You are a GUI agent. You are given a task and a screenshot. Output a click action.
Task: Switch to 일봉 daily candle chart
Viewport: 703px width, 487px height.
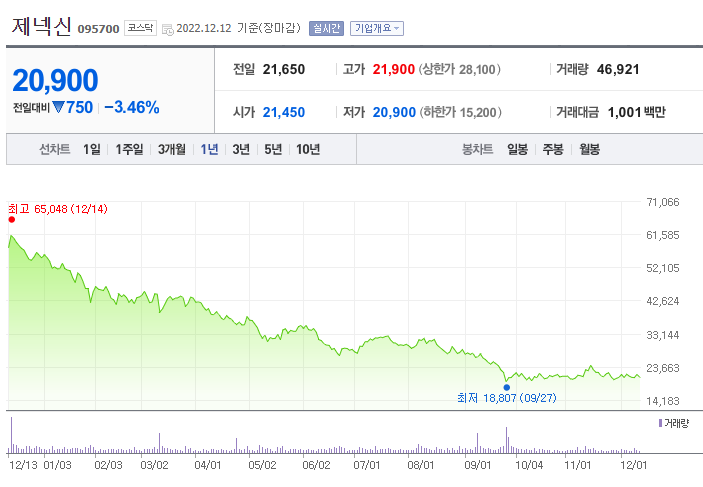tap(517, 149)
